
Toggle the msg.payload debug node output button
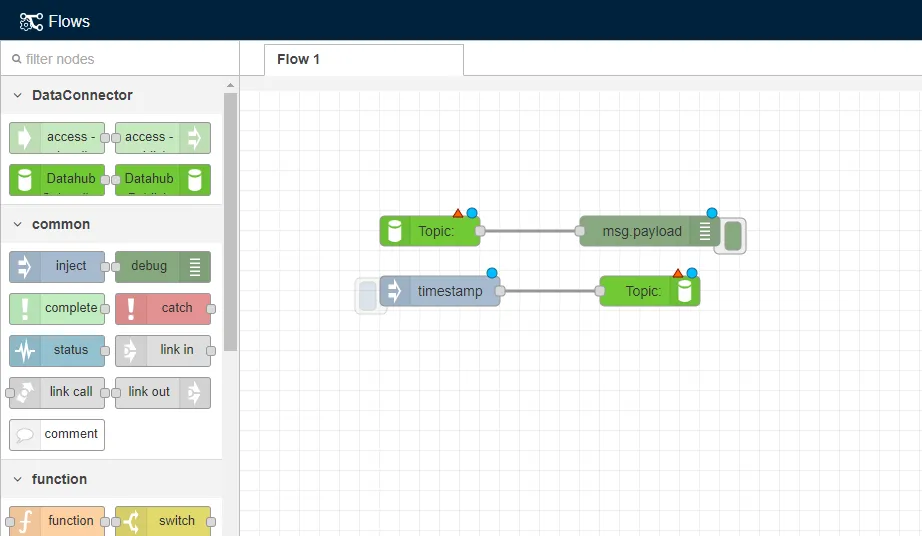click(733, 236)
